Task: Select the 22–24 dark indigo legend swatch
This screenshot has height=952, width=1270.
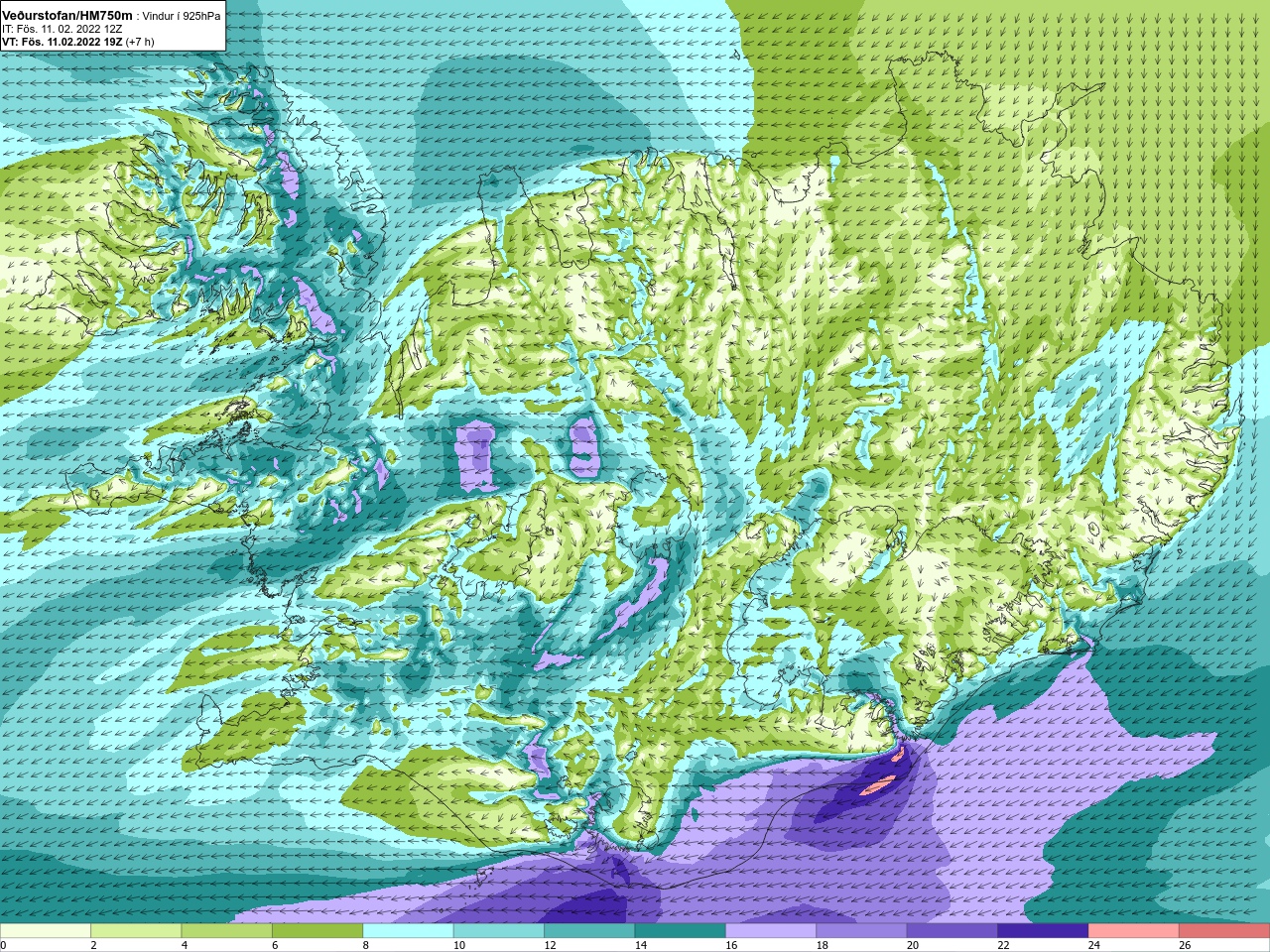Action: tap(1044, 931)
